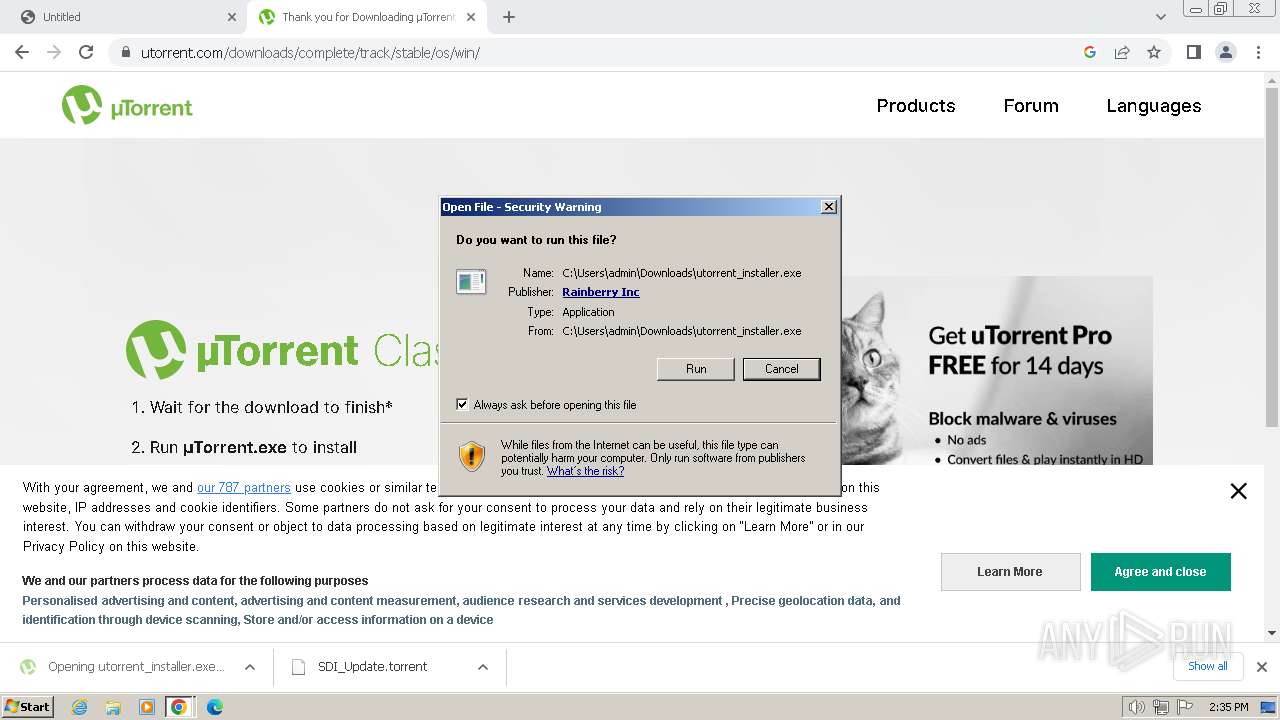This screenshot has width=1280, height=720.
Task: Click the µTorrent logo in header
Action: (127, 105)
